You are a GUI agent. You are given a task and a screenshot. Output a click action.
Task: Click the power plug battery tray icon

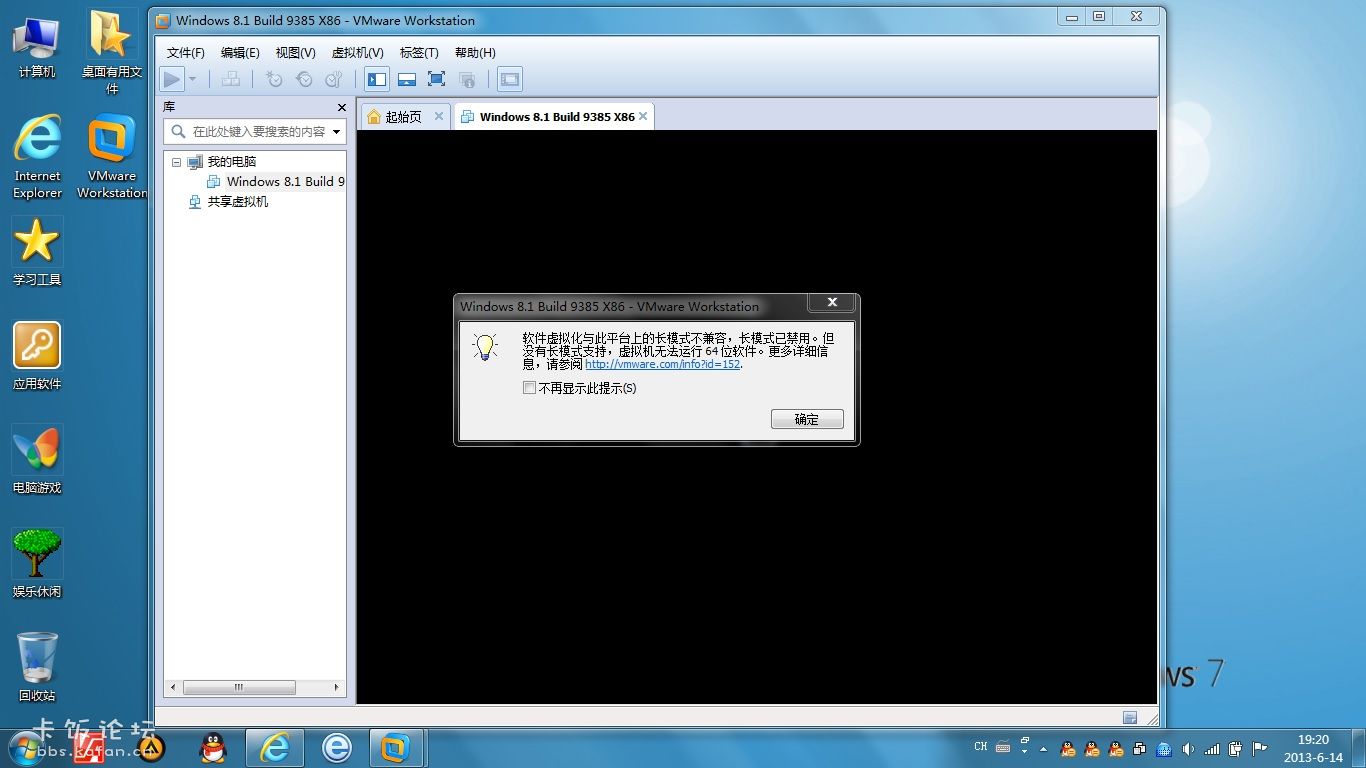coord(1236,748)
